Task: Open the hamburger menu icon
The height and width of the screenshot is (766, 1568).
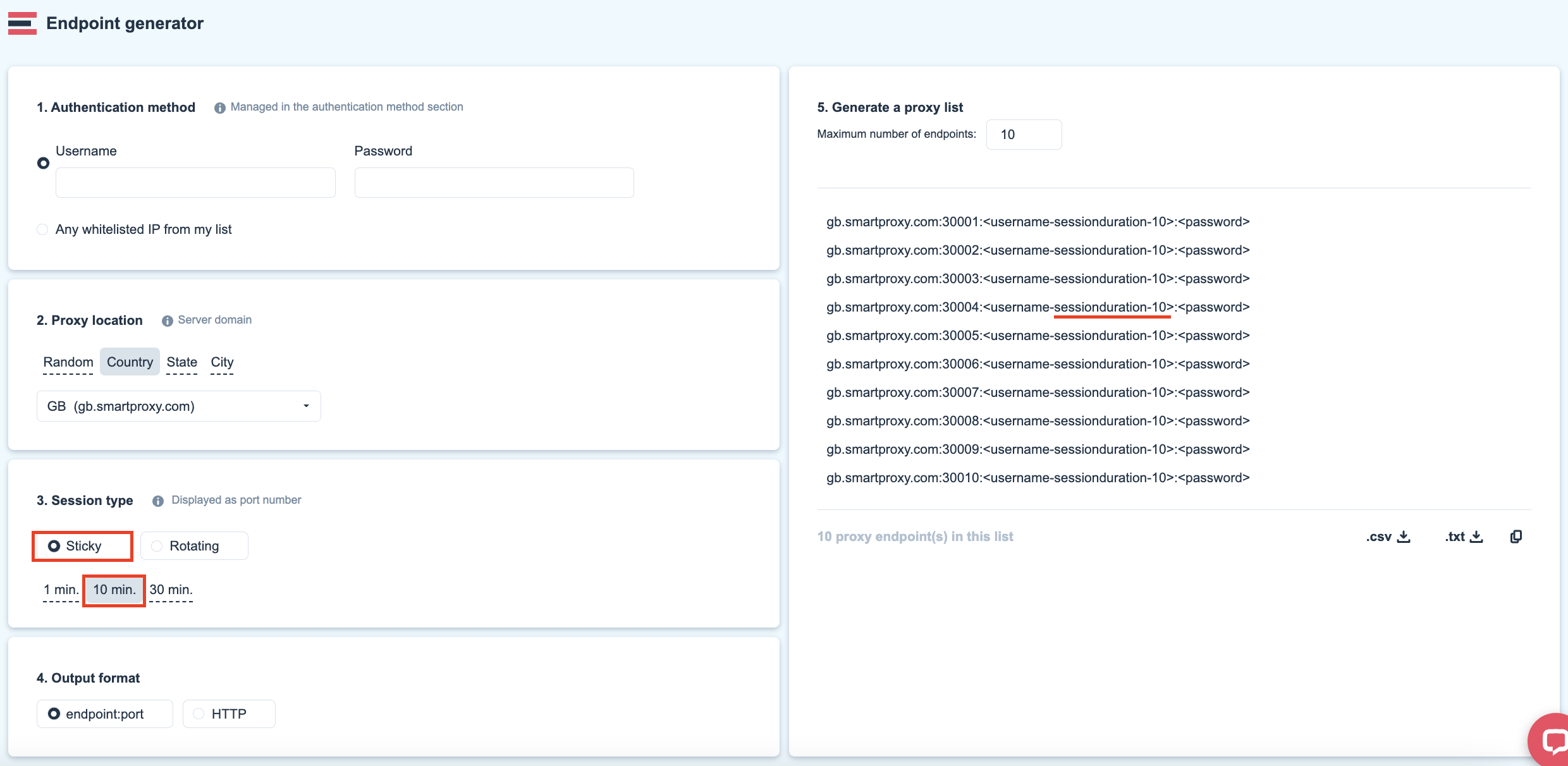Action: 22,23
